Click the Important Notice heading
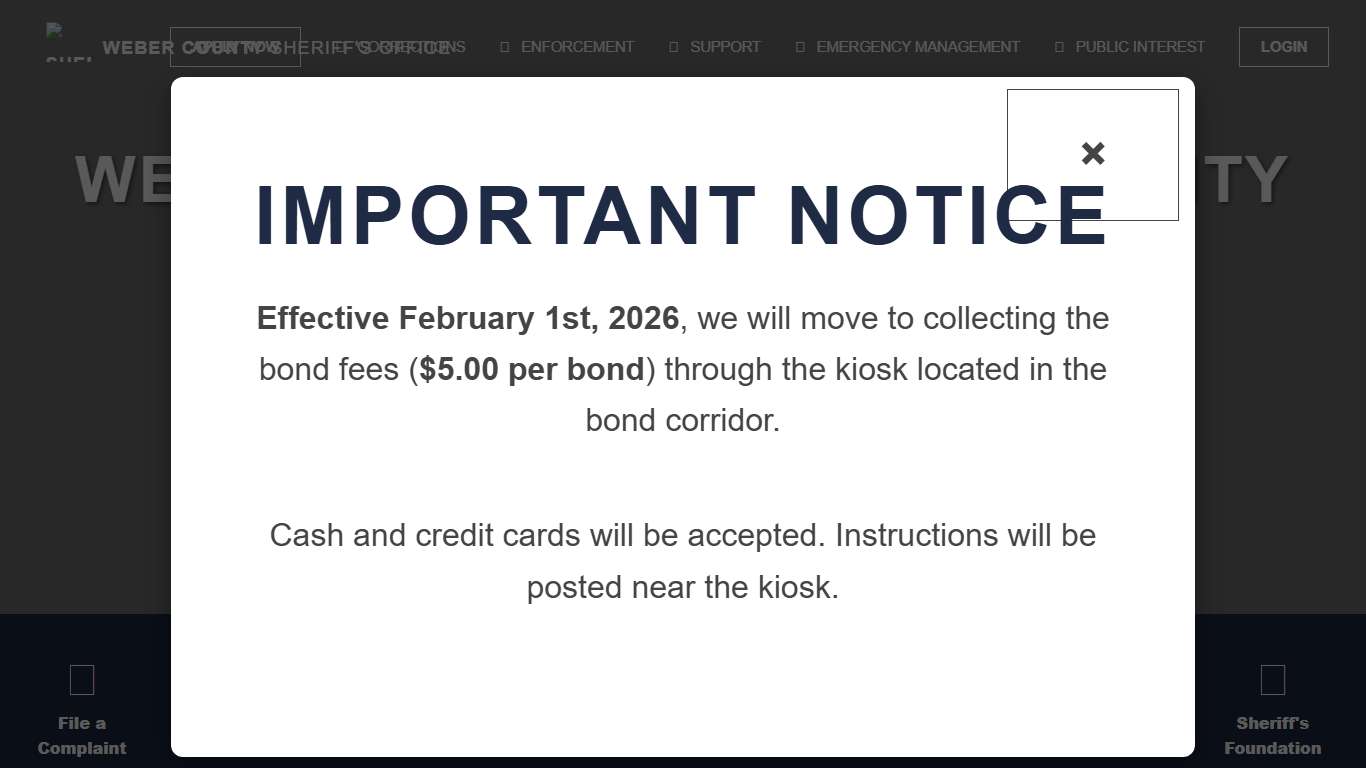 coord(682,216)
